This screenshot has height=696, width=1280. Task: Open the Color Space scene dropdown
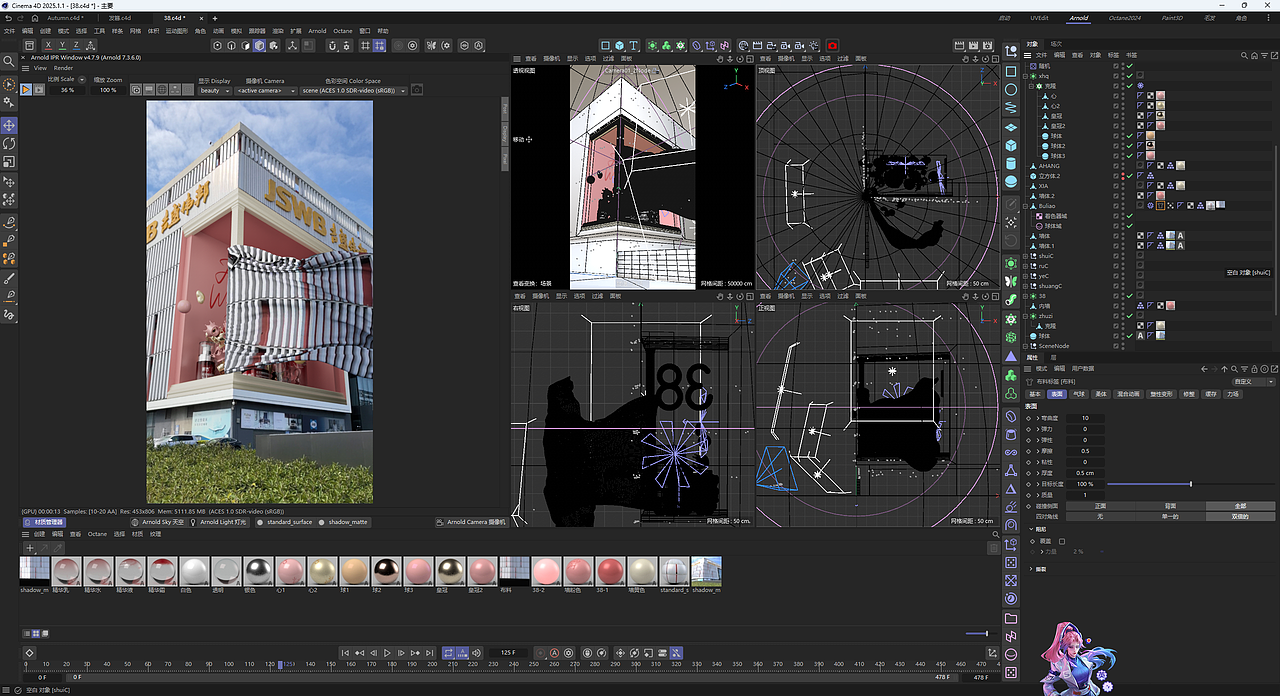click(x=354, y=90)
